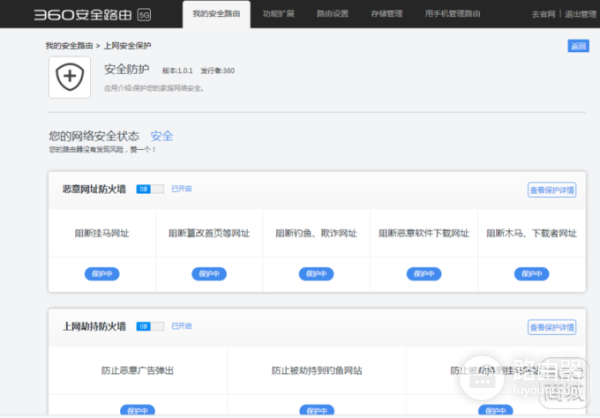Click 保护中 badge under 阻断钓鱼、欺诈网址
The height and width of the screenshot is (418, 600).
click(316, 274)
